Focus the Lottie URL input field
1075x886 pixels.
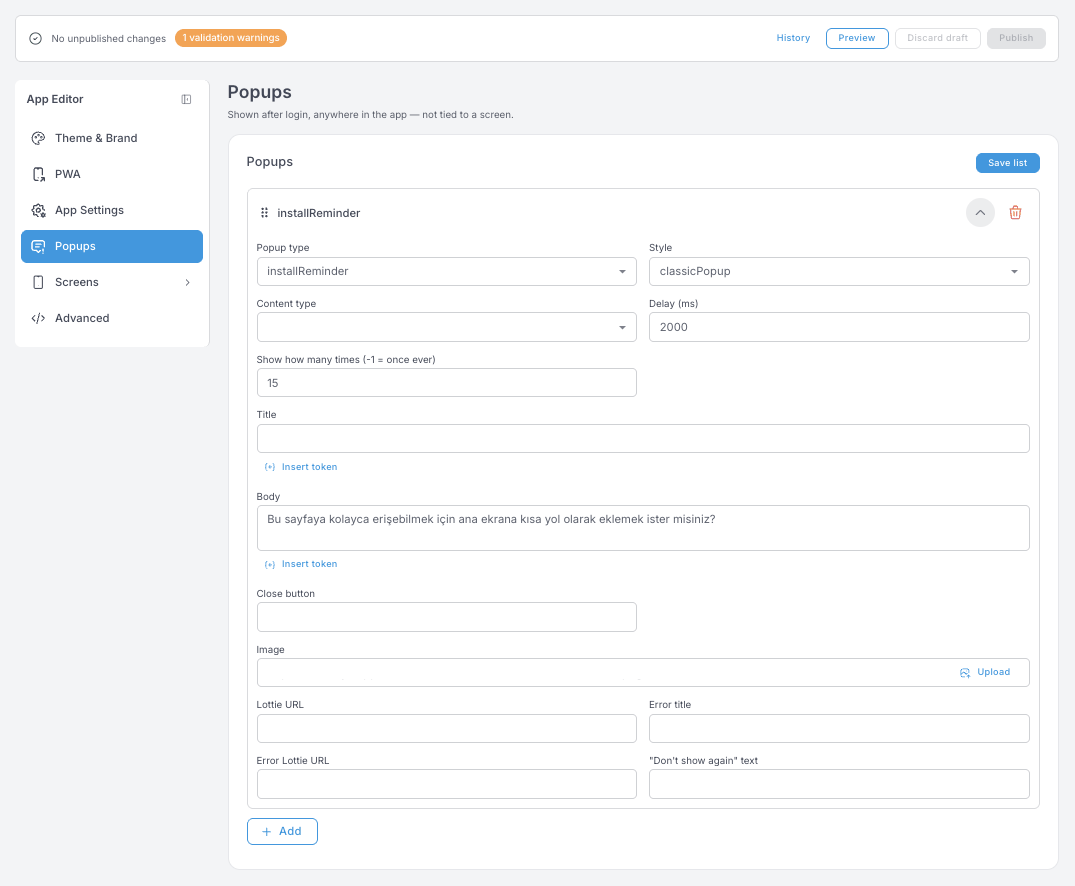446,728
